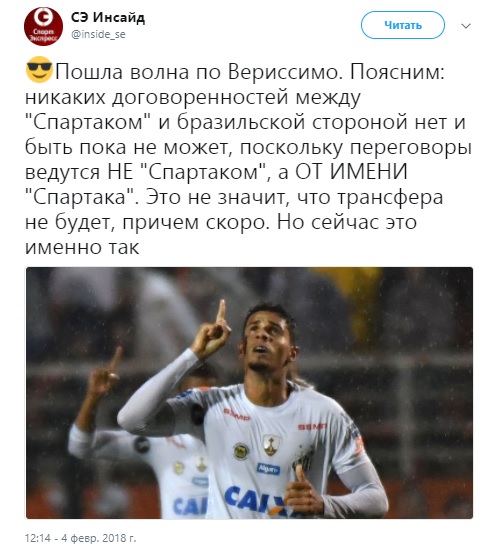Click the last line именно так
The width and height of the screenshot is (484, 546).
point(82,248)
